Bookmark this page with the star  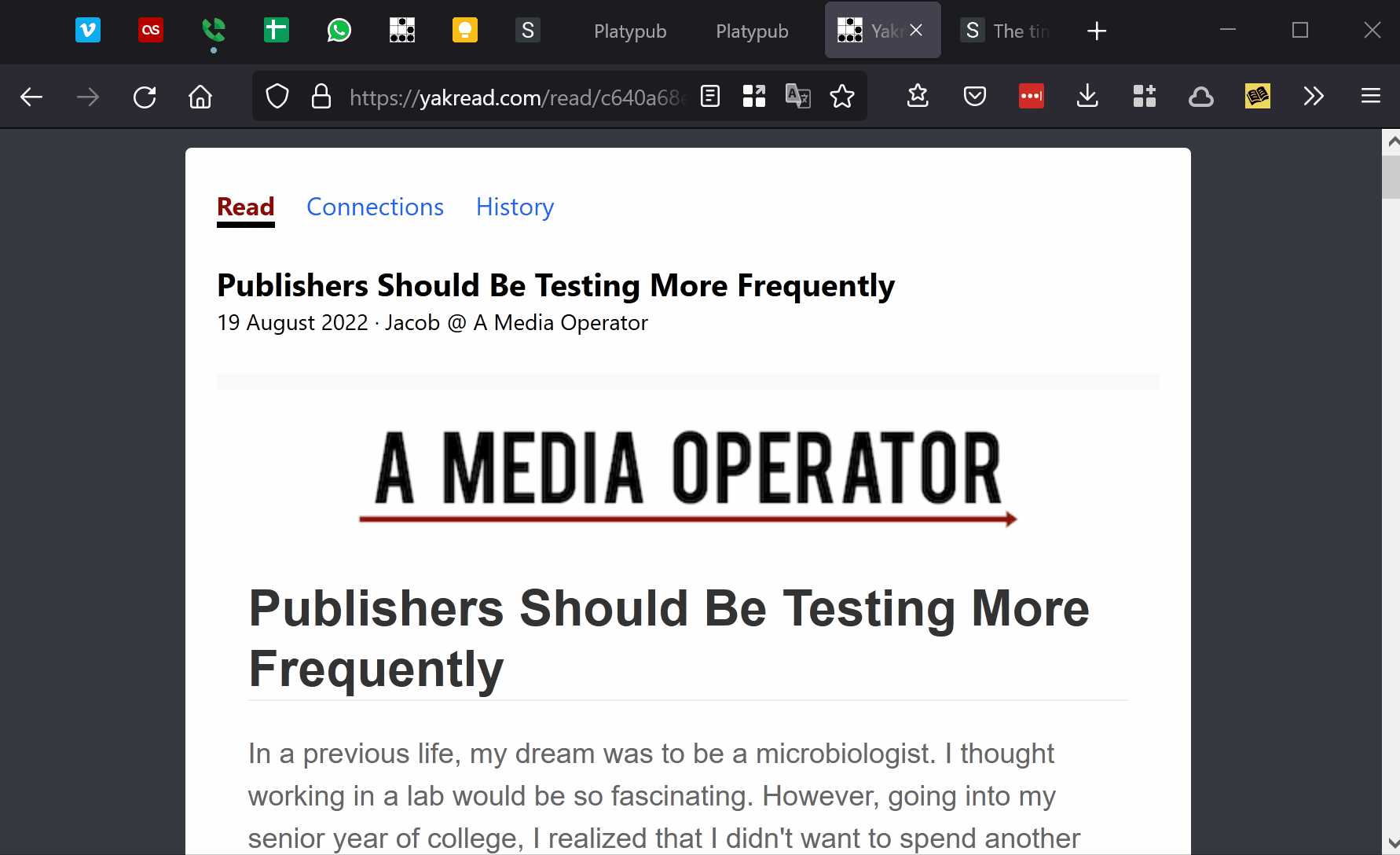click(x=842, y=97)
